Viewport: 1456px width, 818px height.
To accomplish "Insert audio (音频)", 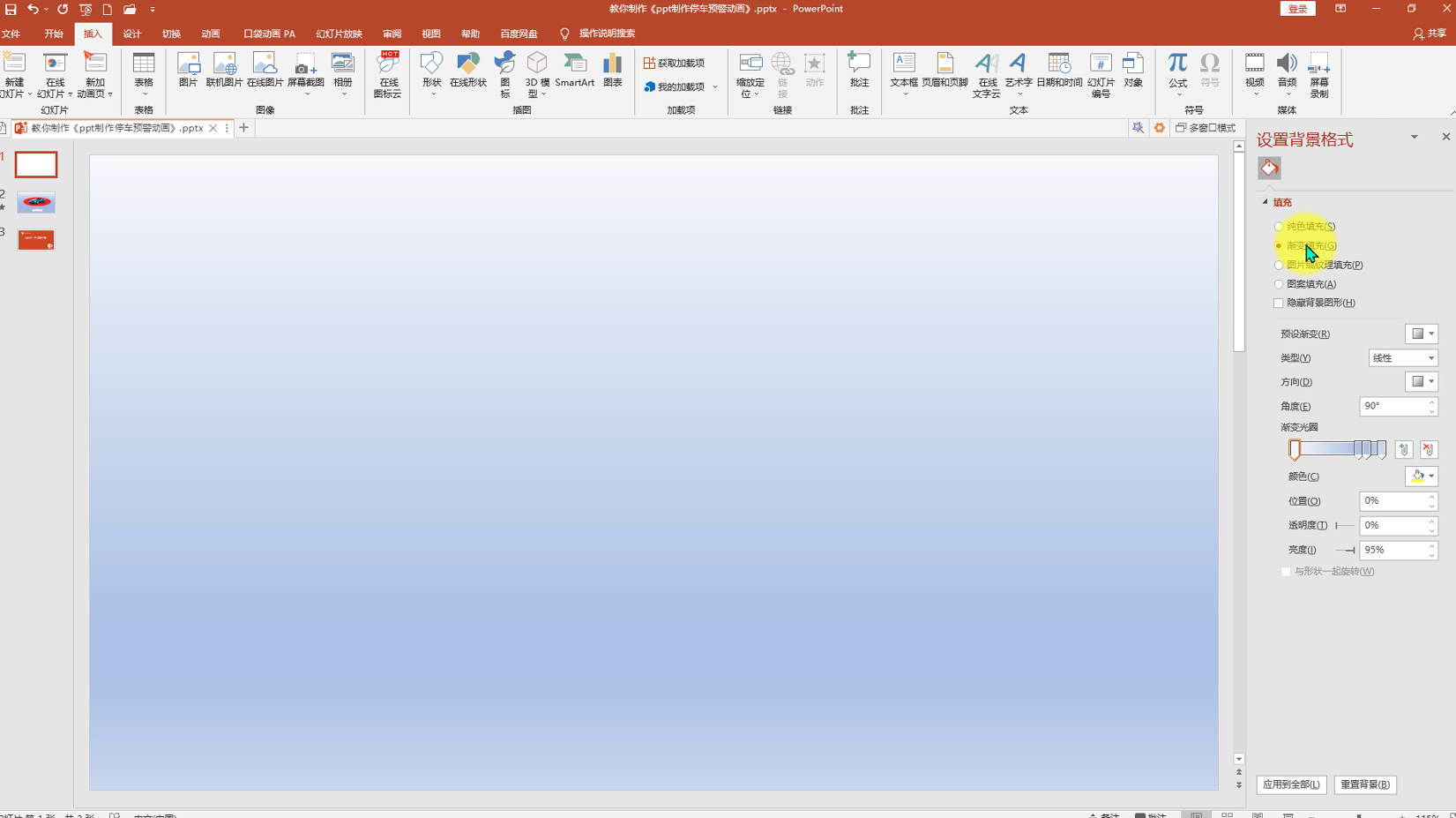I will click(x=1287, y=74).
